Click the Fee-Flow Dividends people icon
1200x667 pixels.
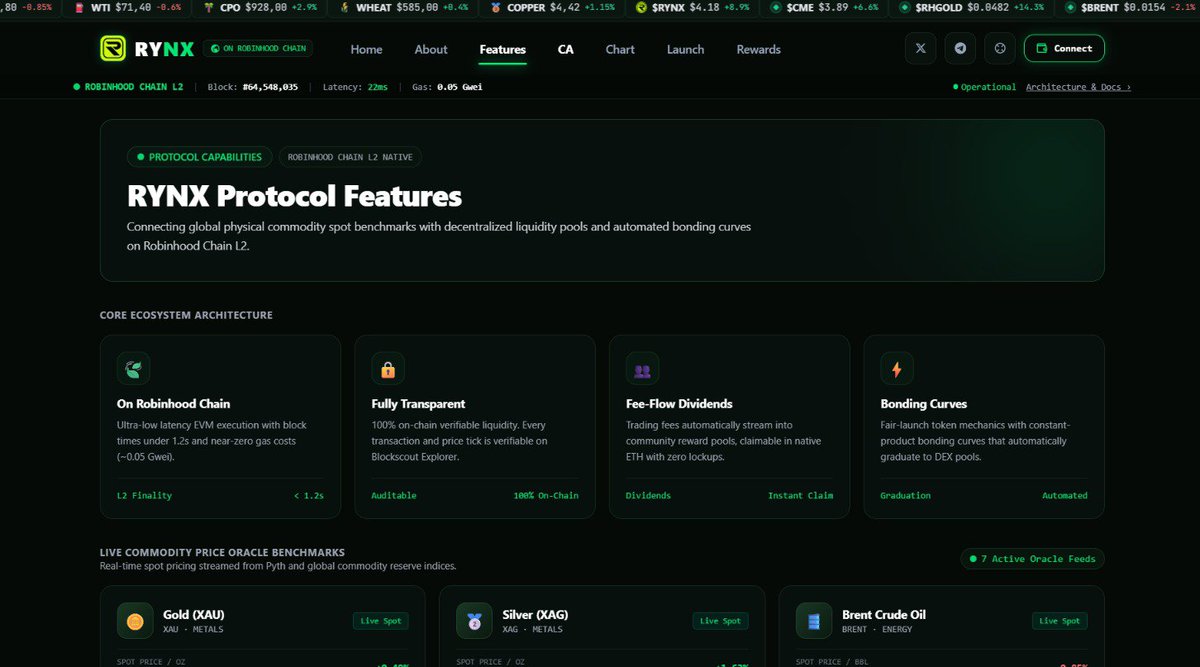pos(642,369)
